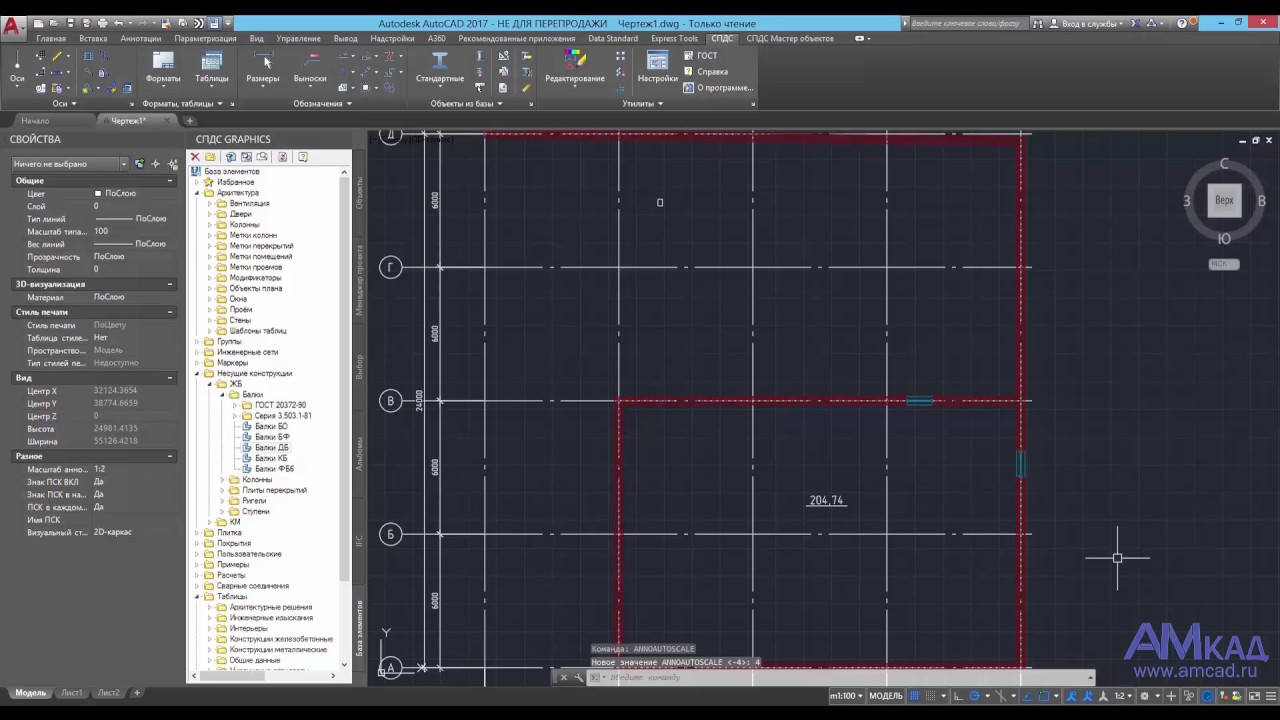This screenshot has height=720, width=1280.
Task: Open the Таблицы tables tool
Action: pos(211,67)
